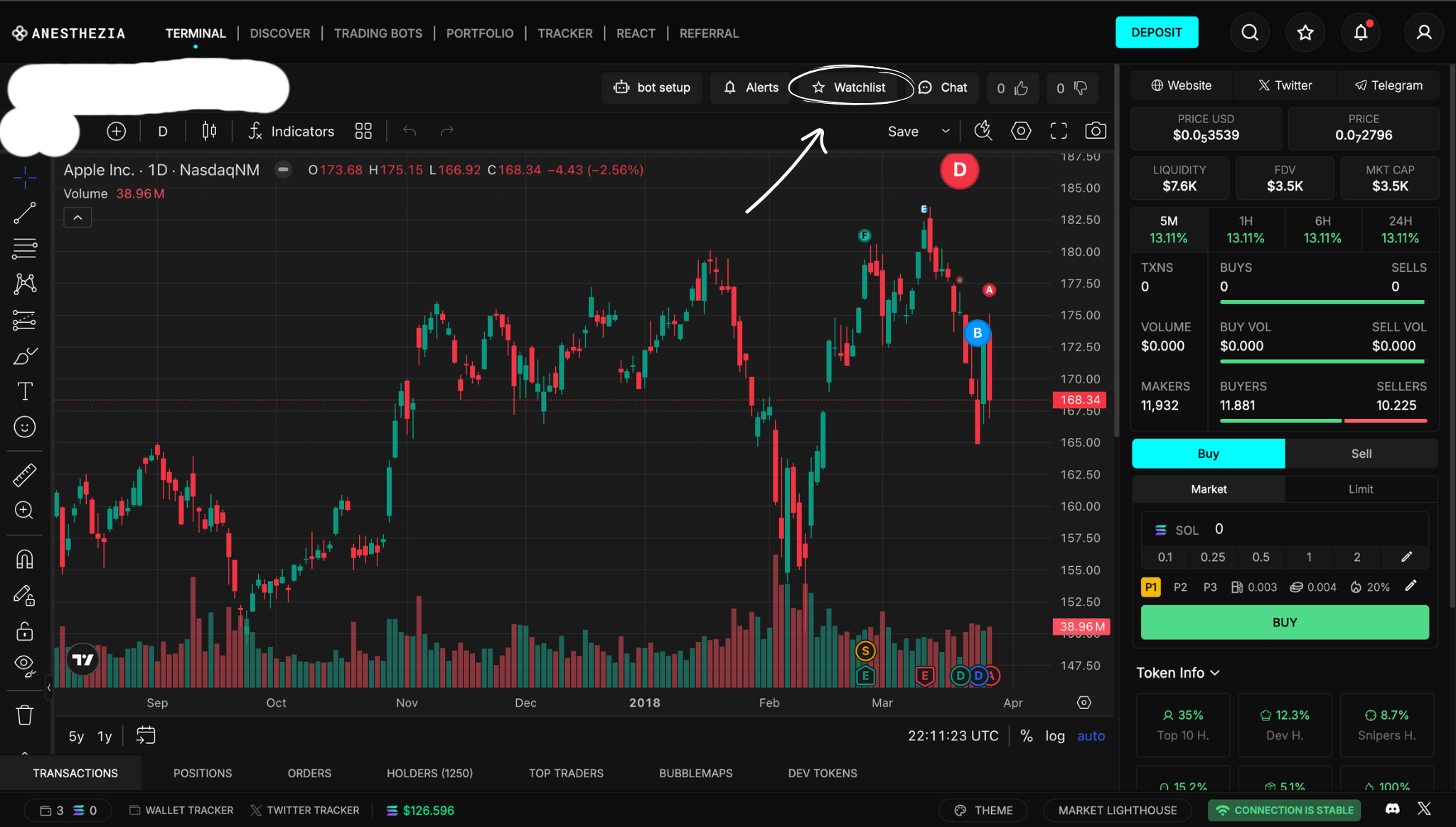This screenshot has width=1456, height=827.
Task: Click the ruler measure tool
Action: (x=24, y=475)
